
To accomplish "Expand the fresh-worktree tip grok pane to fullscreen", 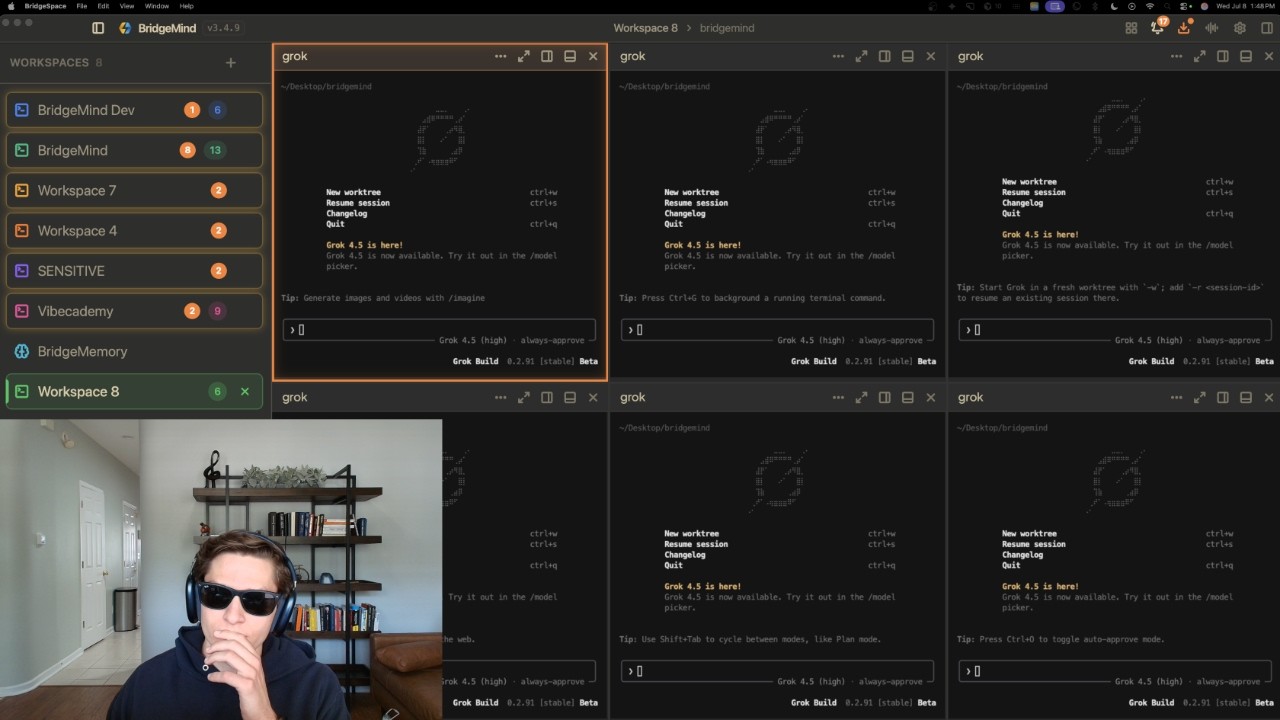I will [x=1199, y=56].
